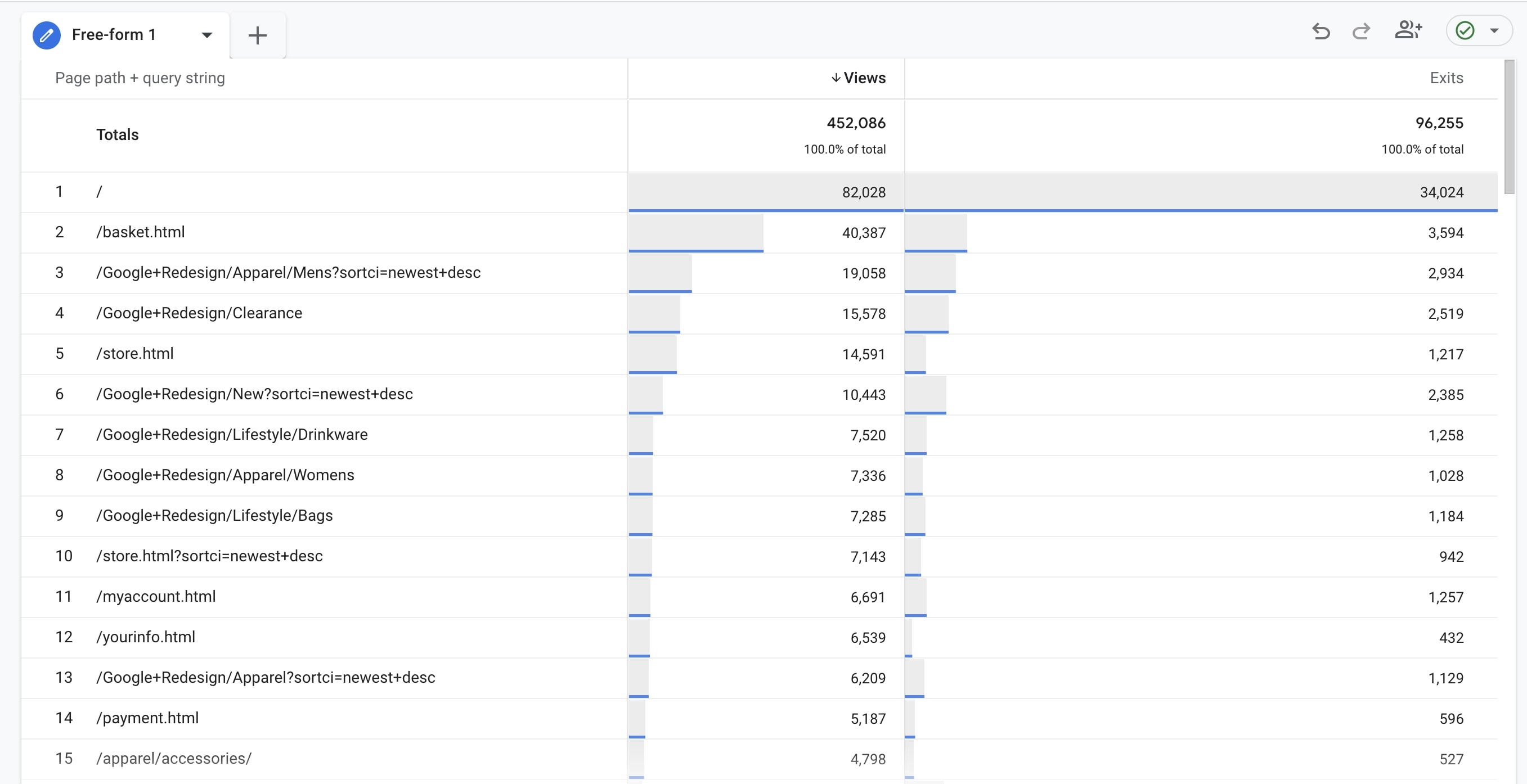Select the /store.html row 5 path

point(134,353)
